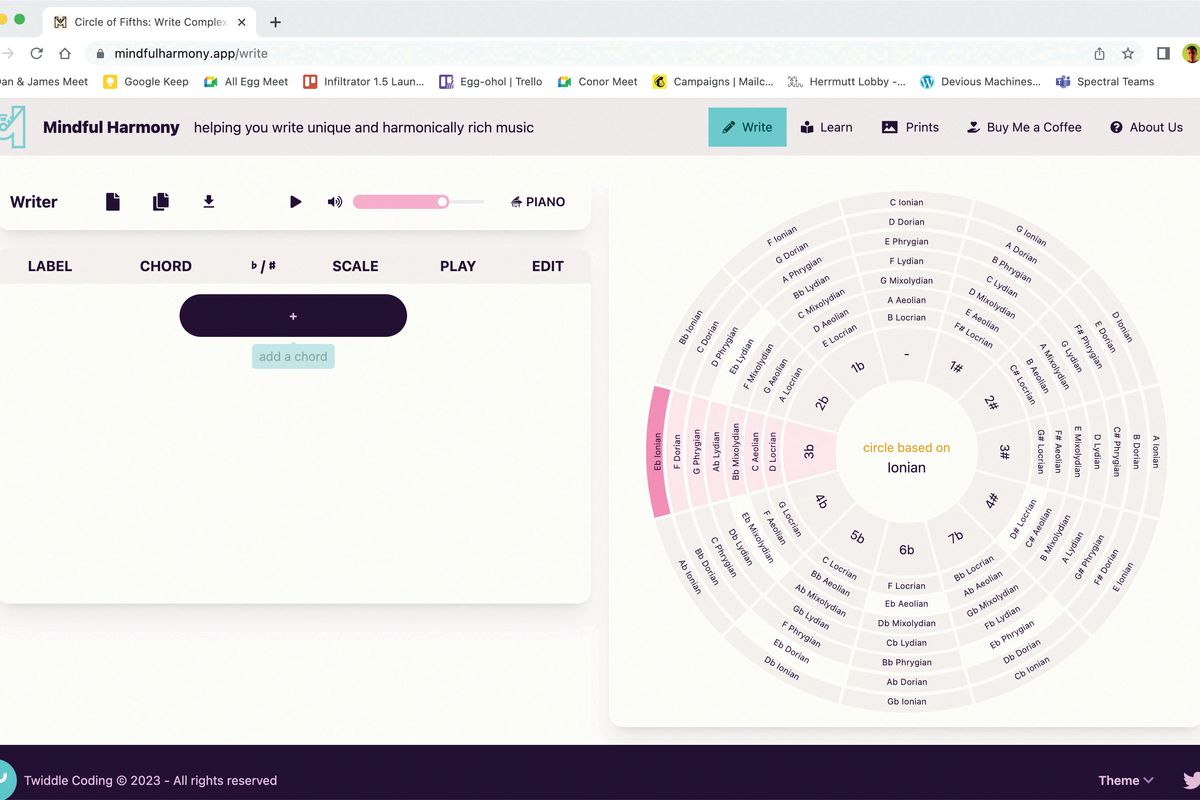
Task: Select the Write tab
Action: (x=747, y=127)
